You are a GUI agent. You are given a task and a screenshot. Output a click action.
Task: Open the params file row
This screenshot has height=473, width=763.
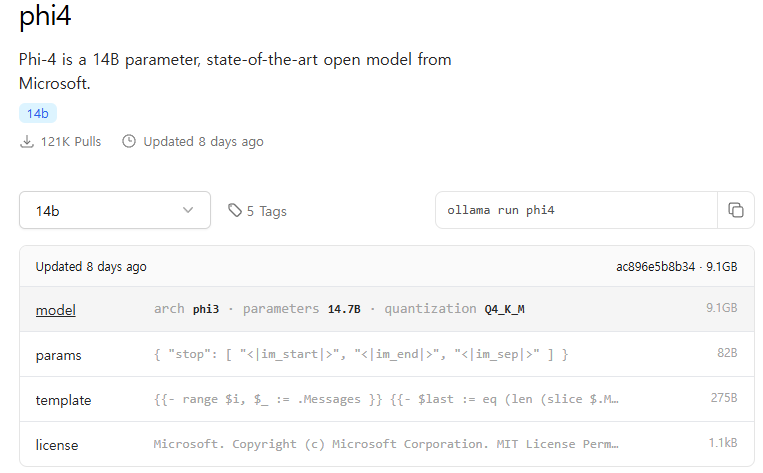tap(59, 355)
